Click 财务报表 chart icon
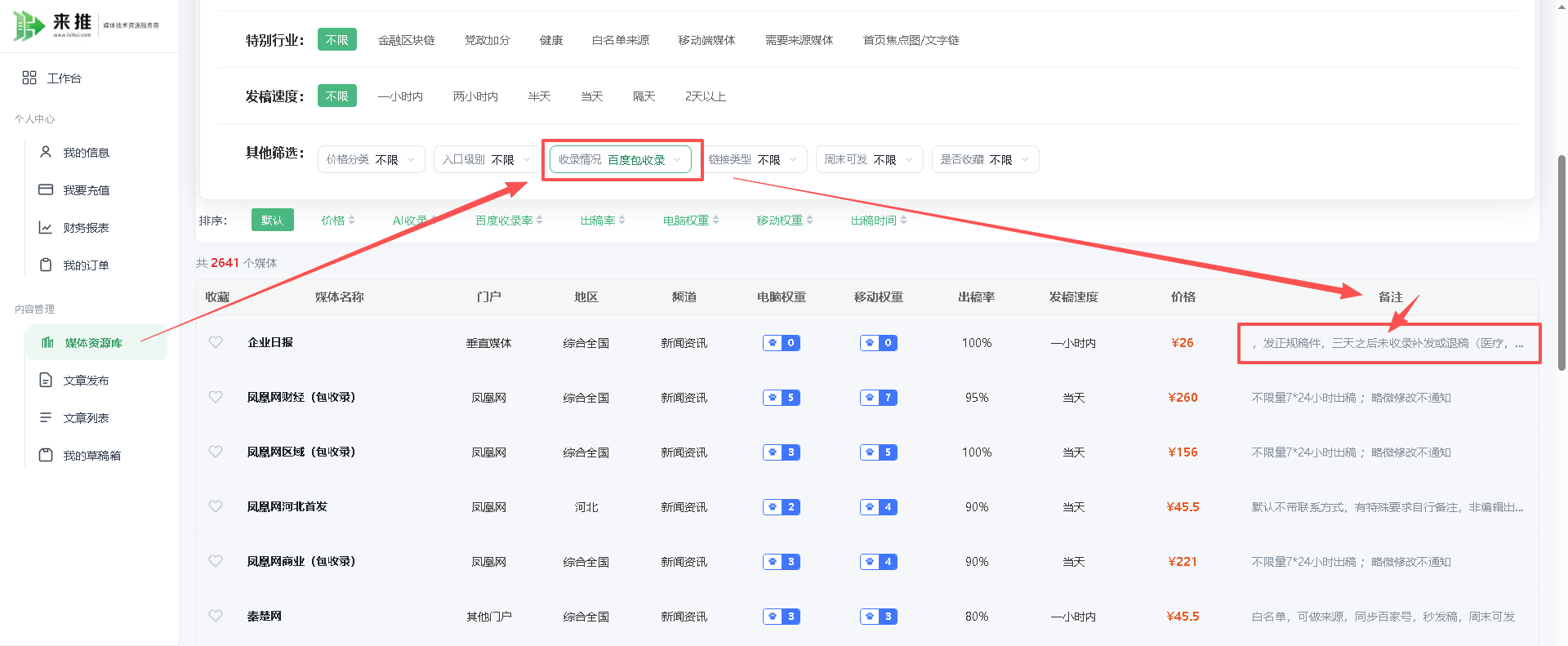Image resolution: width=1568 pixels, height=646 pixels. [x=46, y=227]
